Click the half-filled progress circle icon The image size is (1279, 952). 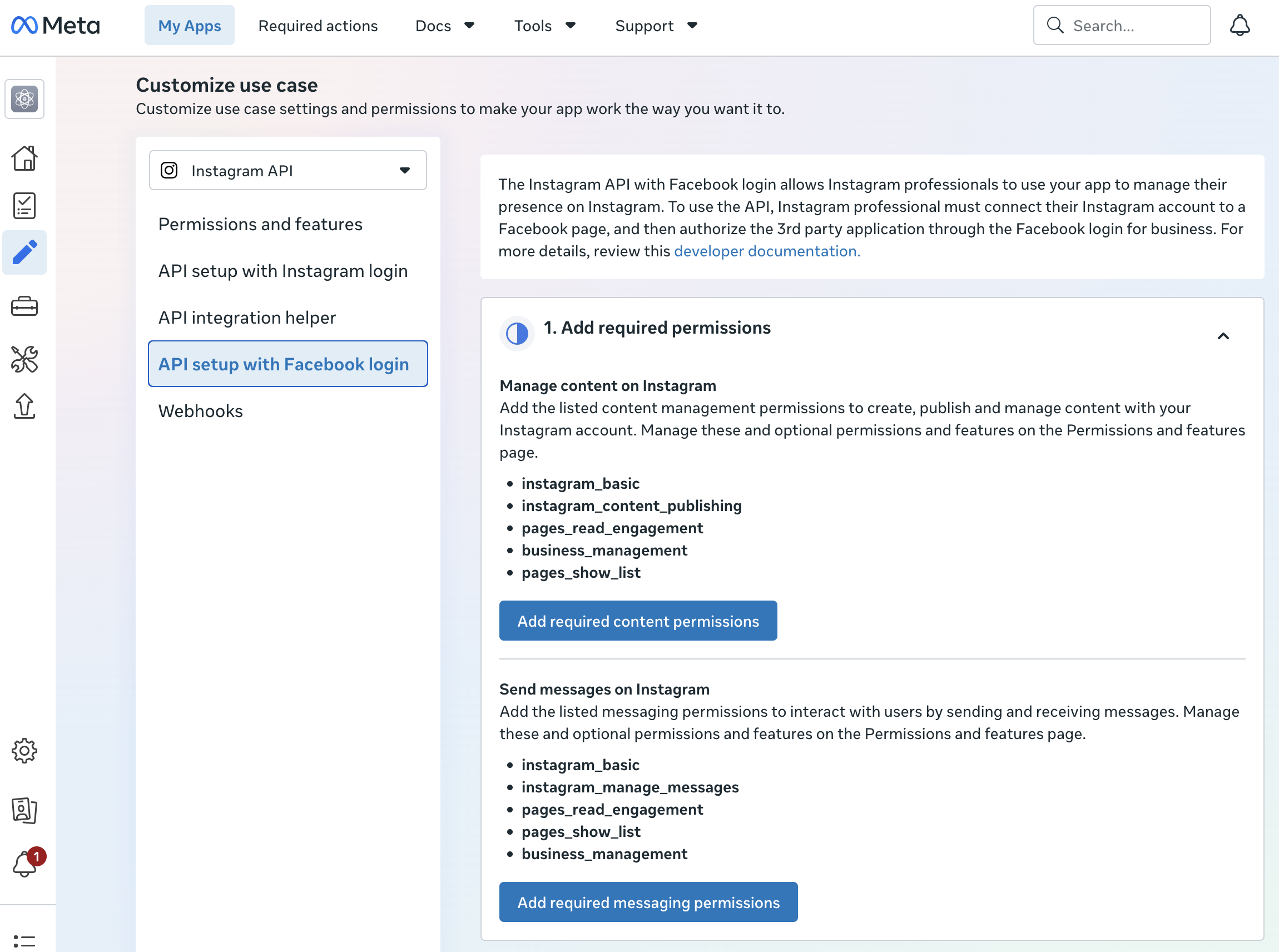tap(517, 333)
